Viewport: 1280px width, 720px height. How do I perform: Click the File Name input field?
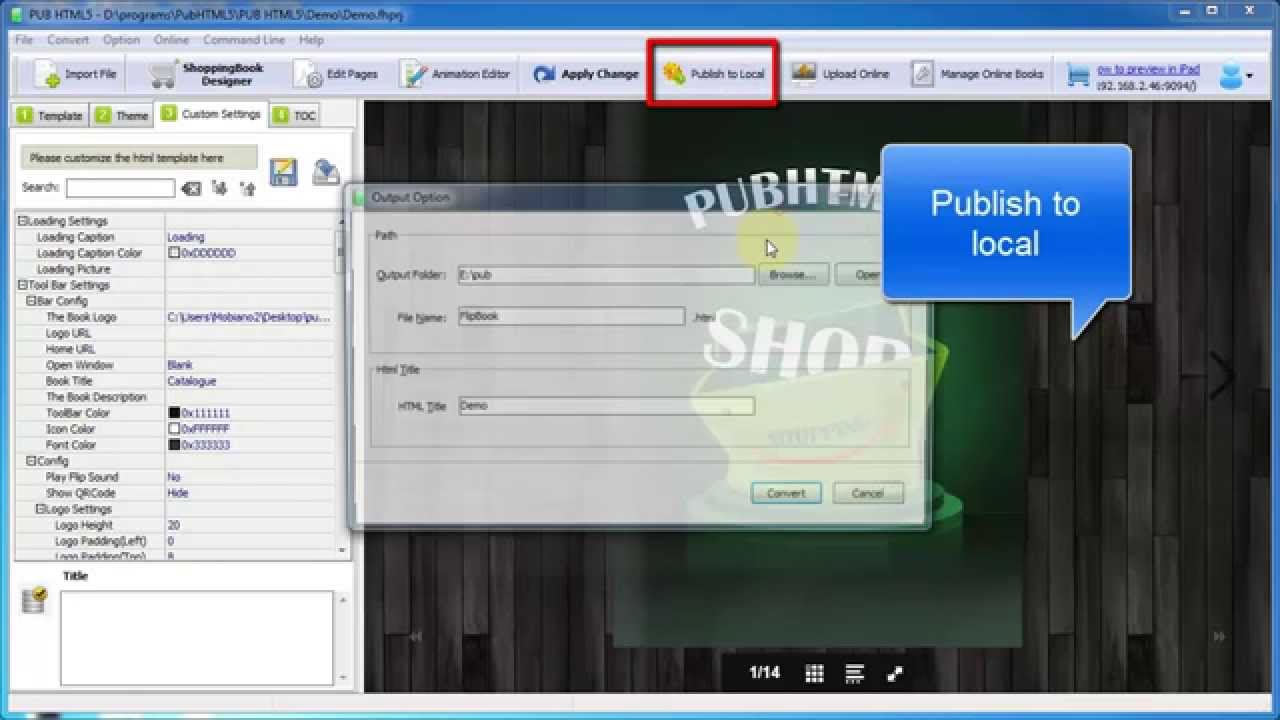point(571,316)
